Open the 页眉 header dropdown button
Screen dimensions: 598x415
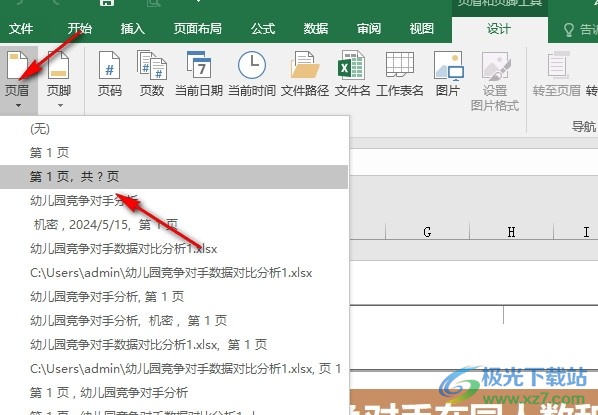click(18, 80)
